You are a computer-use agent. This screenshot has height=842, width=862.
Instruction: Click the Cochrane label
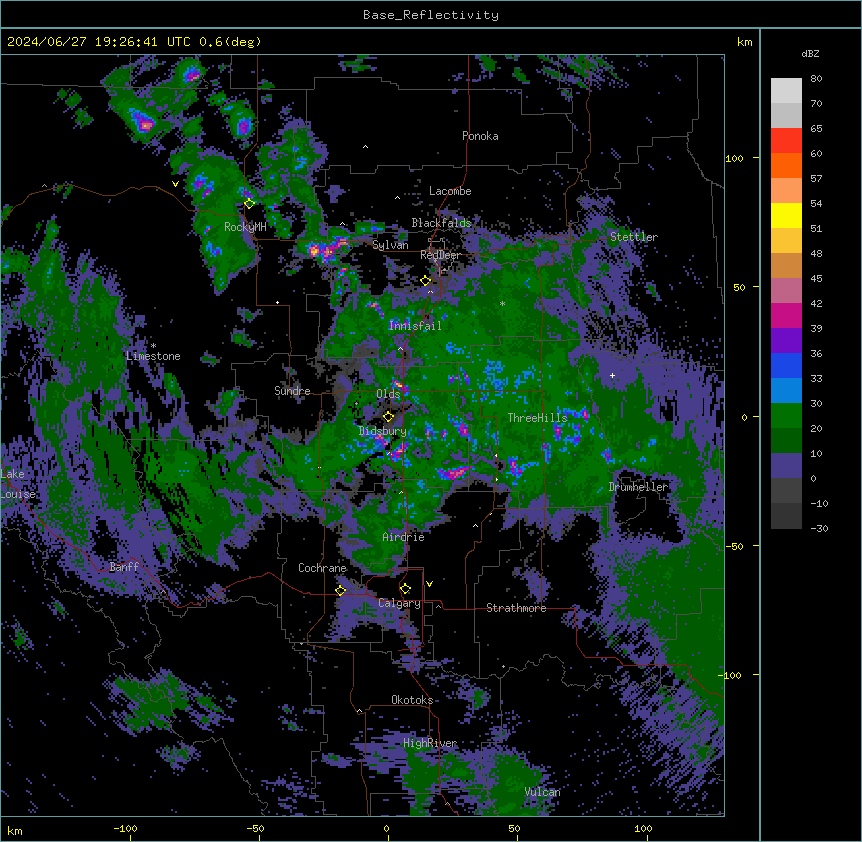coord(322,568)
